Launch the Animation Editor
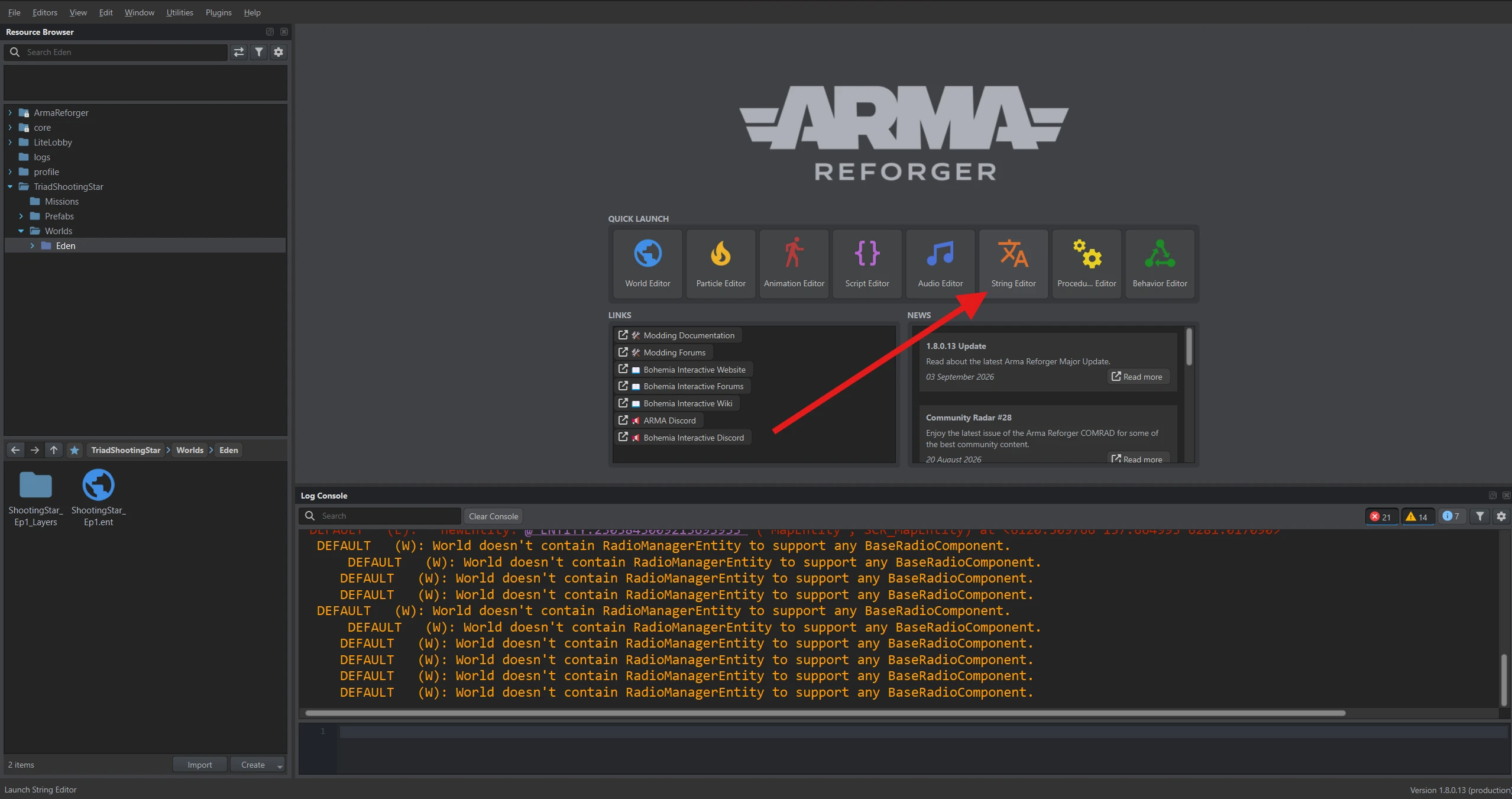 click(794, 264)
